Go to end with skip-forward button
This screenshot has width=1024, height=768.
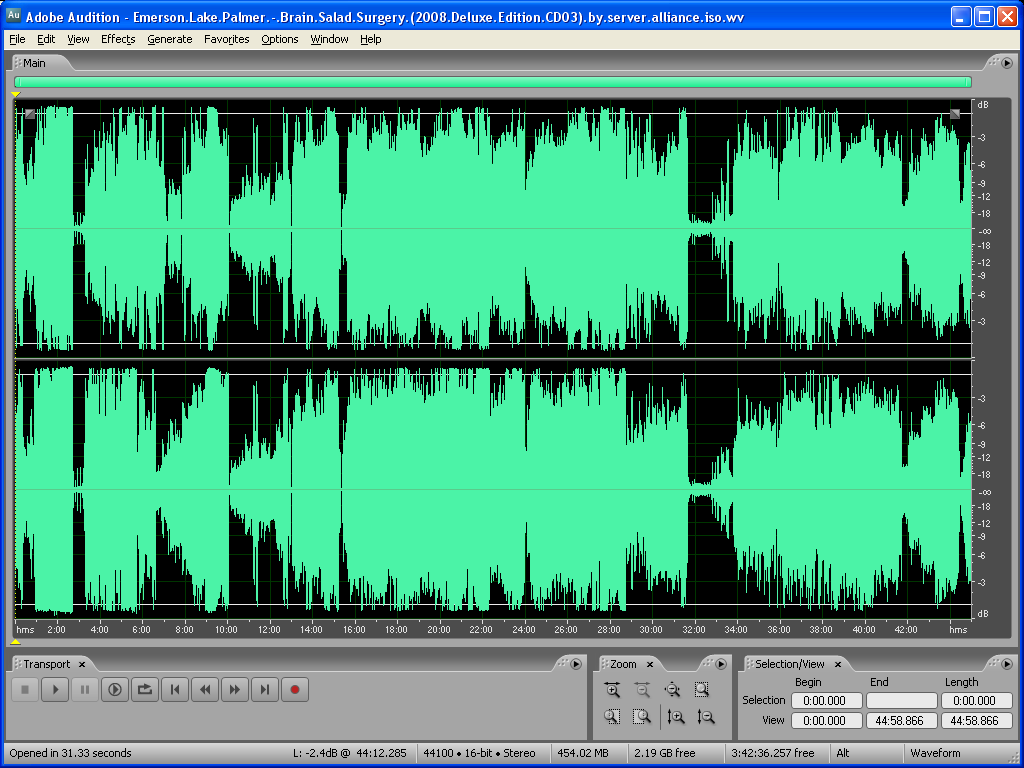tap(264, 690)
